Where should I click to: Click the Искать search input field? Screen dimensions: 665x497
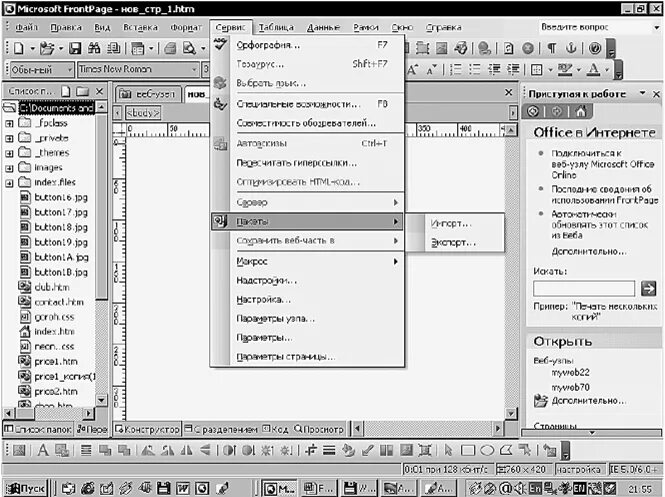(x=584, y=289)
